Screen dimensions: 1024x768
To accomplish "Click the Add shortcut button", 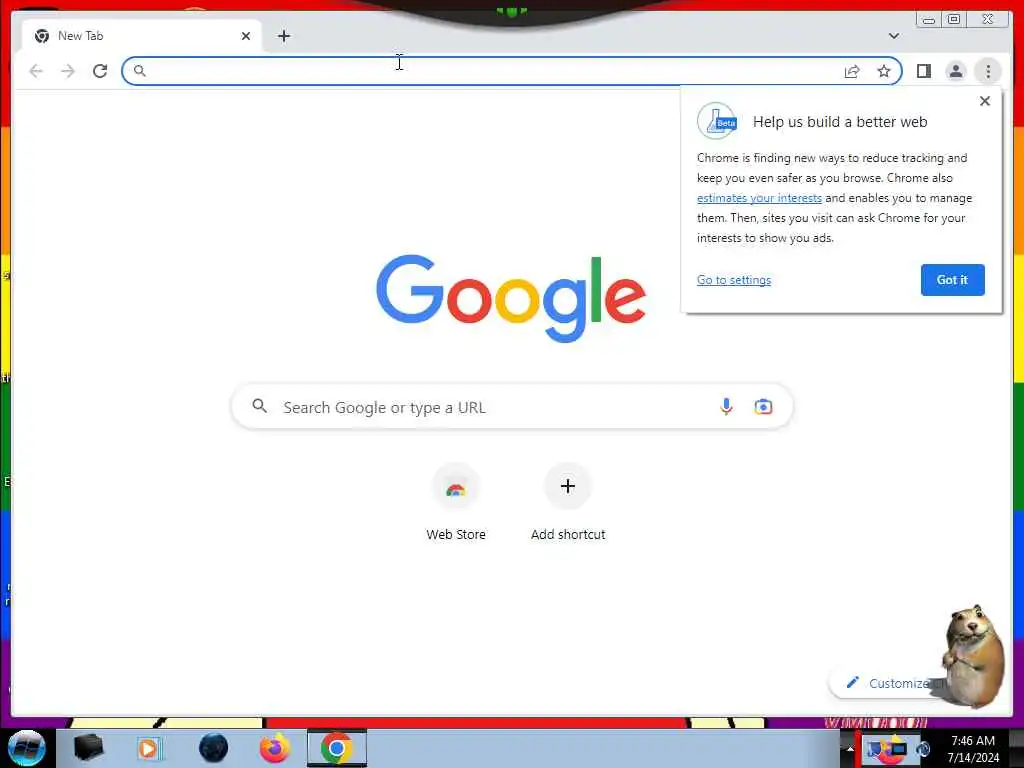I will pos(568,503).
